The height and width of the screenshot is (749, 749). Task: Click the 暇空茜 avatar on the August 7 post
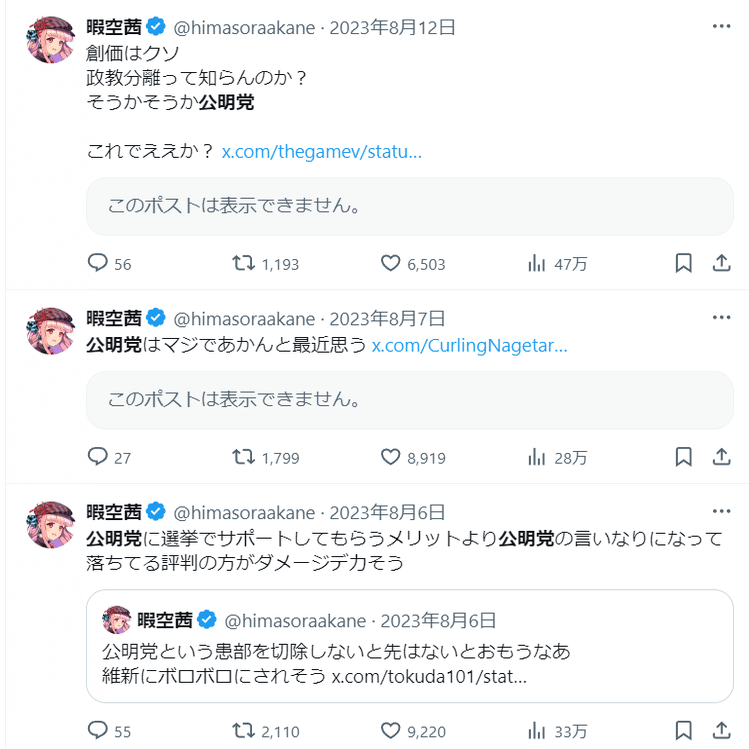(51, 332)
